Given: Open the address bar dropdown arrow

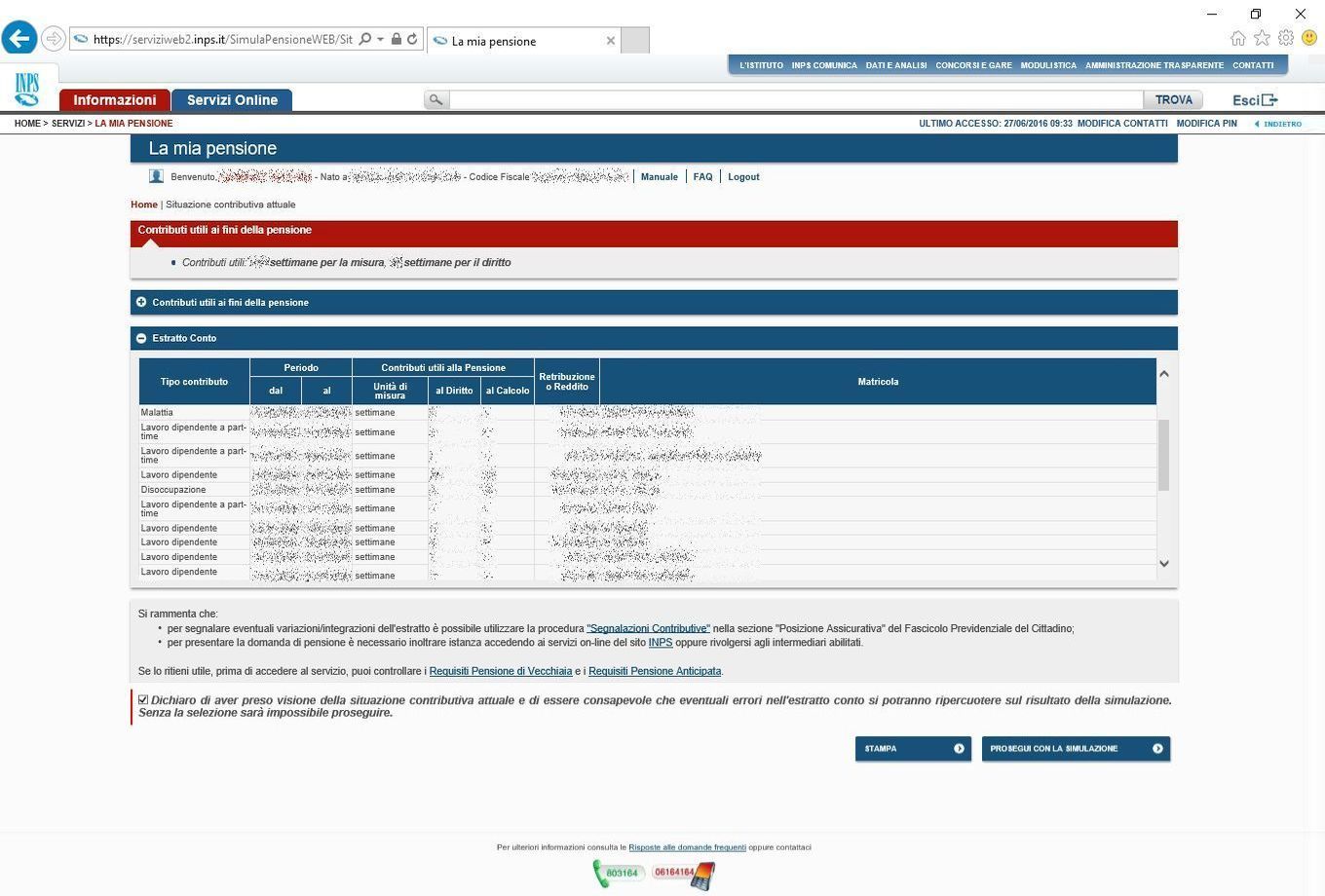Looking at the screenshot, I should click(x=380, y=40).
